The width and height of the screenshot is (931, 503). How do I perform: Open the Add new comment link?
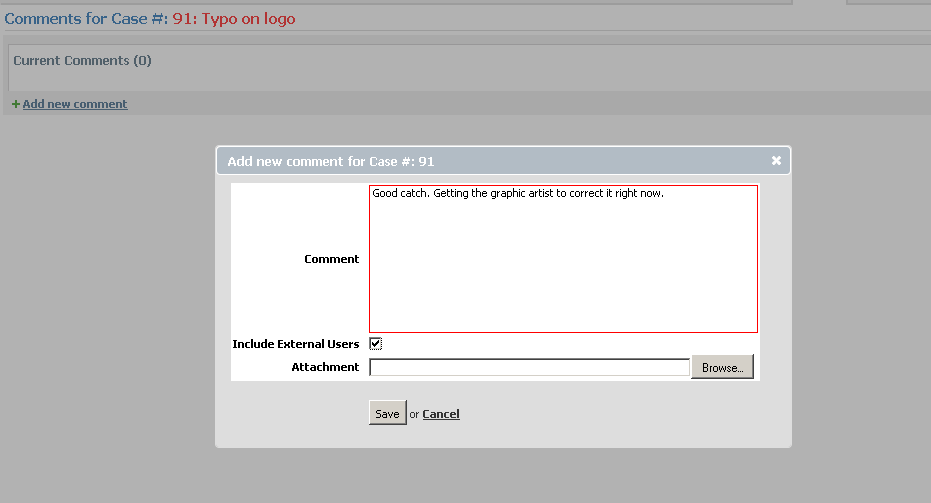coord(75,104)
